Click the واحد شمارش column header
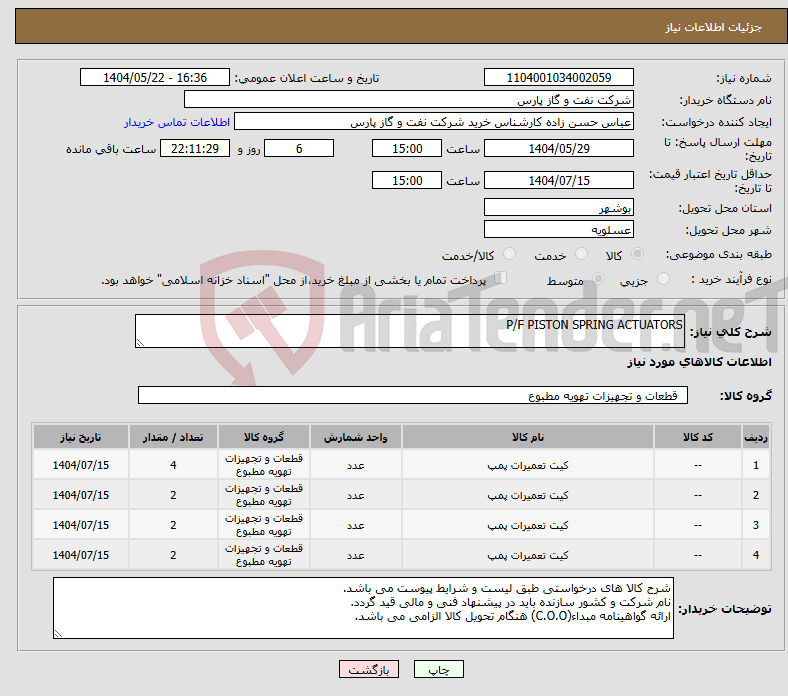 [x=356, y=437]
